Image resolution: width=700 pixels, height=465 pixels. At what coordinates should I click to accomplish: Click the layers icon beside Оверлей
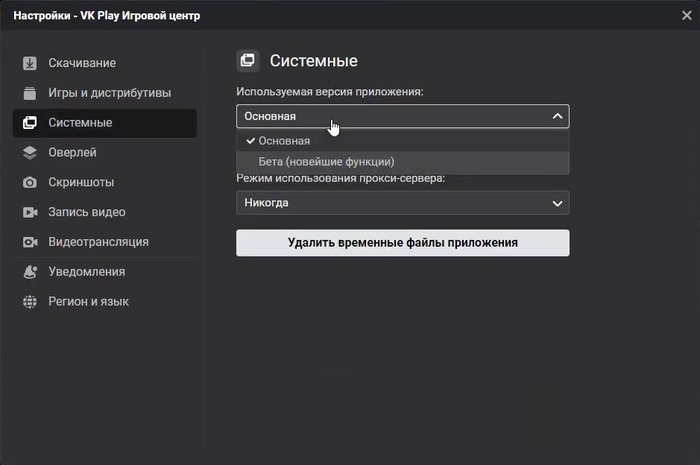(x=30, y=153)
